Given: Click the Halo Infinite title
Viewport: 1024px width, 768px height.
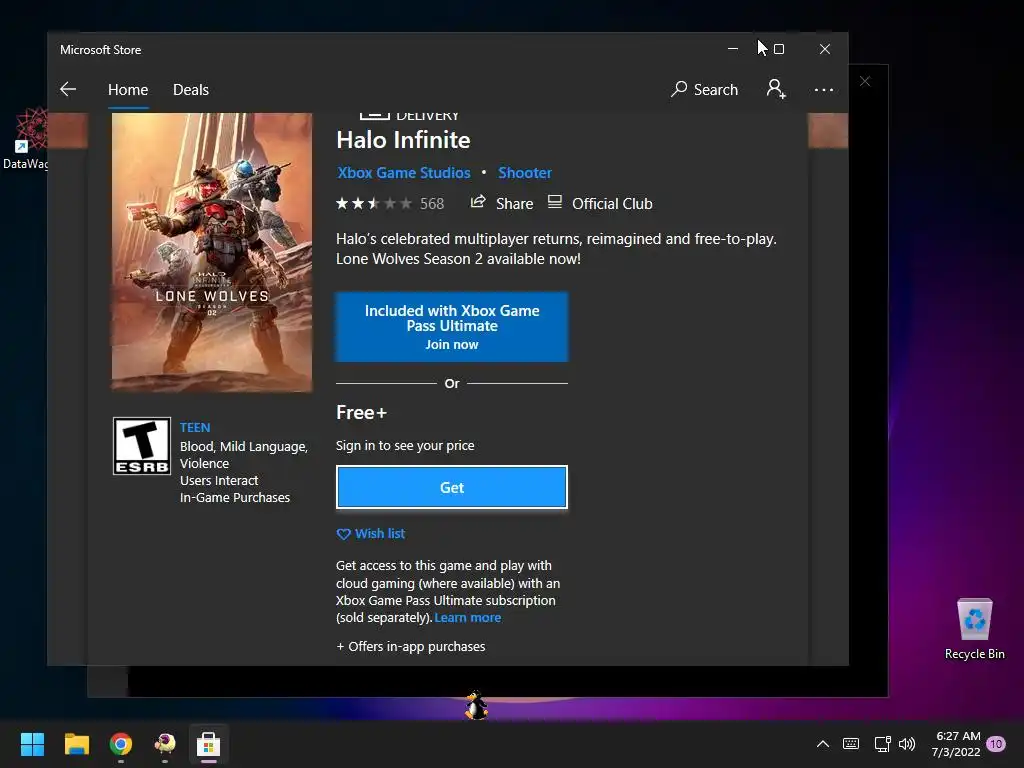Looking at the screenshot, I should coord(403,140).
